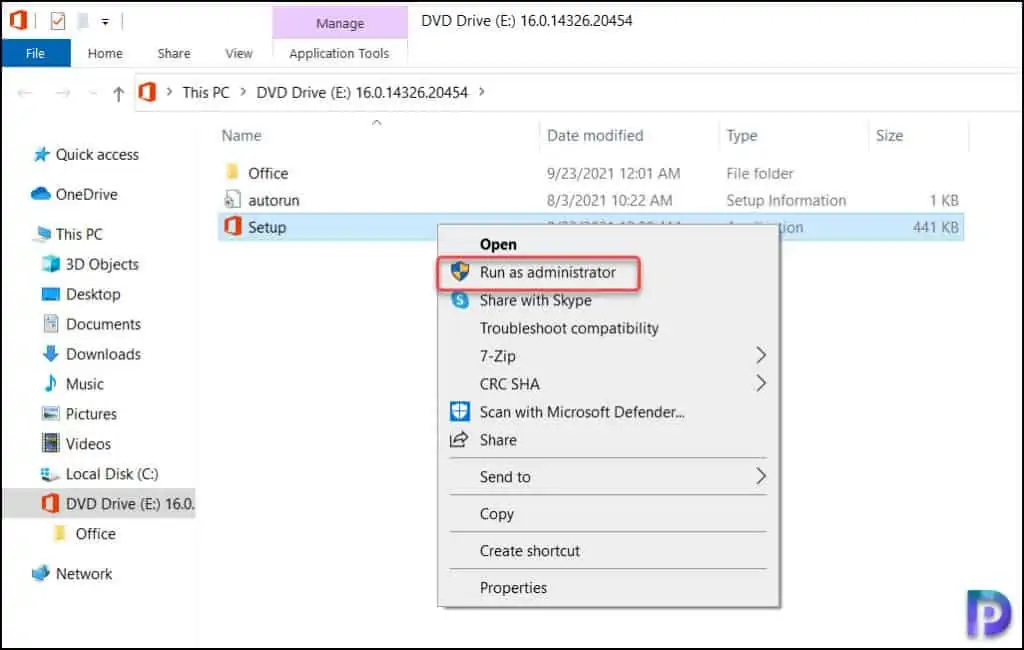Screen dimensions: 1024x650
Task: Open Desktop in navigation pane
Action: (93, 294)
